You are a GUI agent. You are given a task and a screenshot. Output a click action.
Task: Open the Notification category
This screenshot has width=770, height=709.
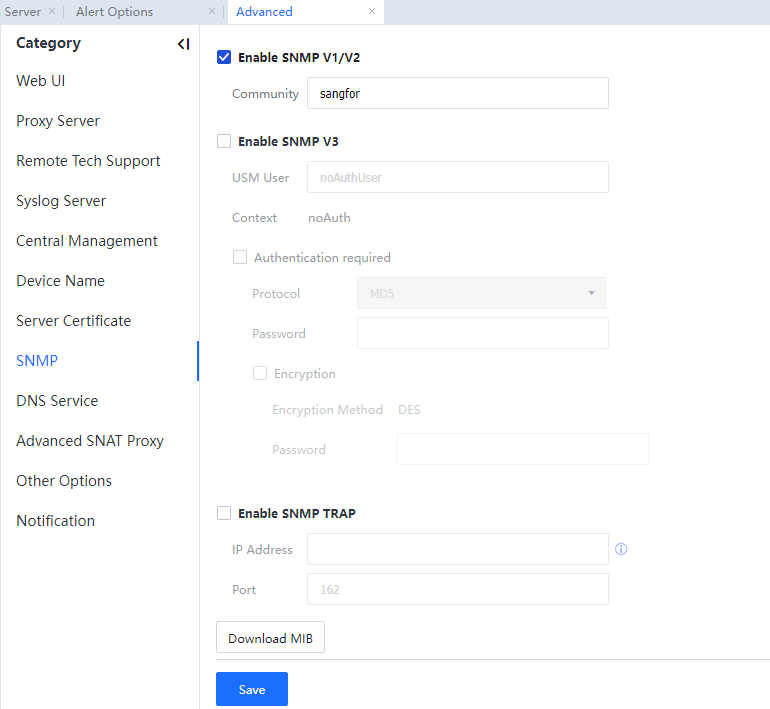[x=56, y=521]
